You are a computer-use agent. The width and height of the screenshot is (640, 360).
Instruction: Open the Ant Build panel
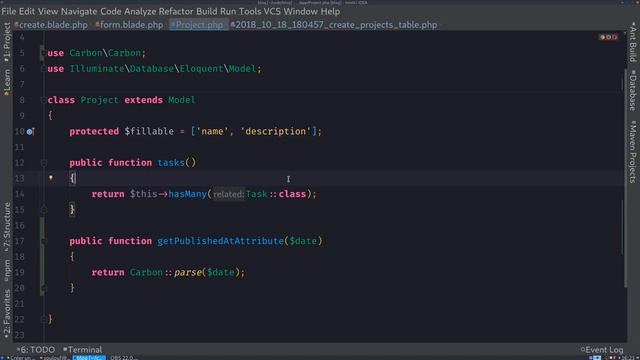point(633,42)
